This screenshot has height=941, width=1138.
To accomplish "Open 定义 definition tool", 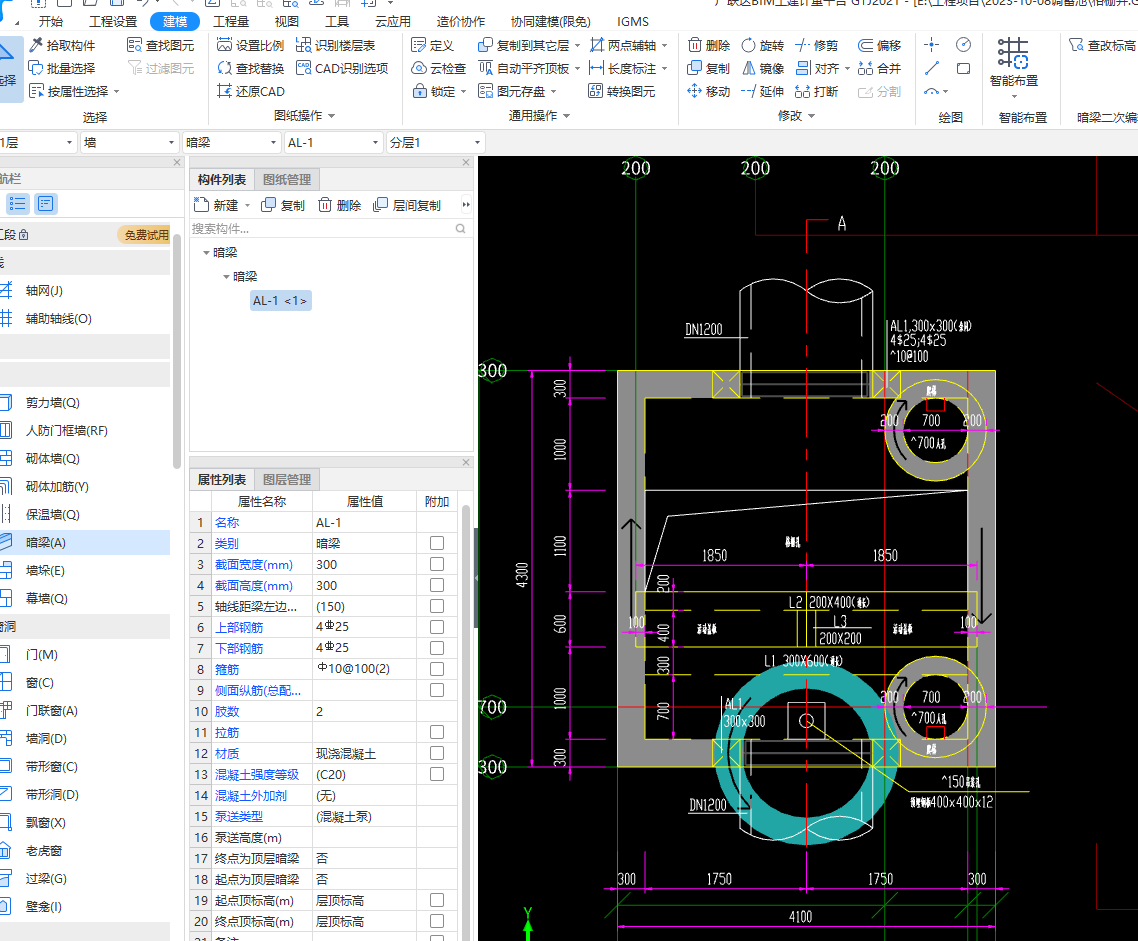I will point(433,45).
